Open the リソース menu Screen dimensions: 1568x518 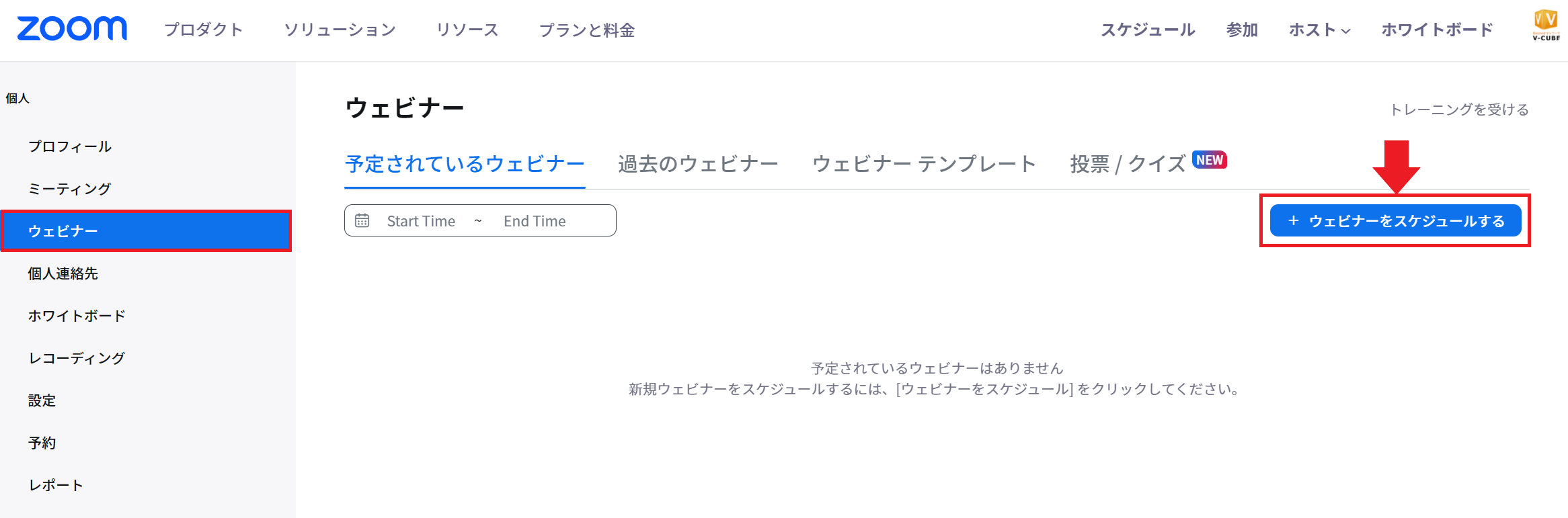467,30
